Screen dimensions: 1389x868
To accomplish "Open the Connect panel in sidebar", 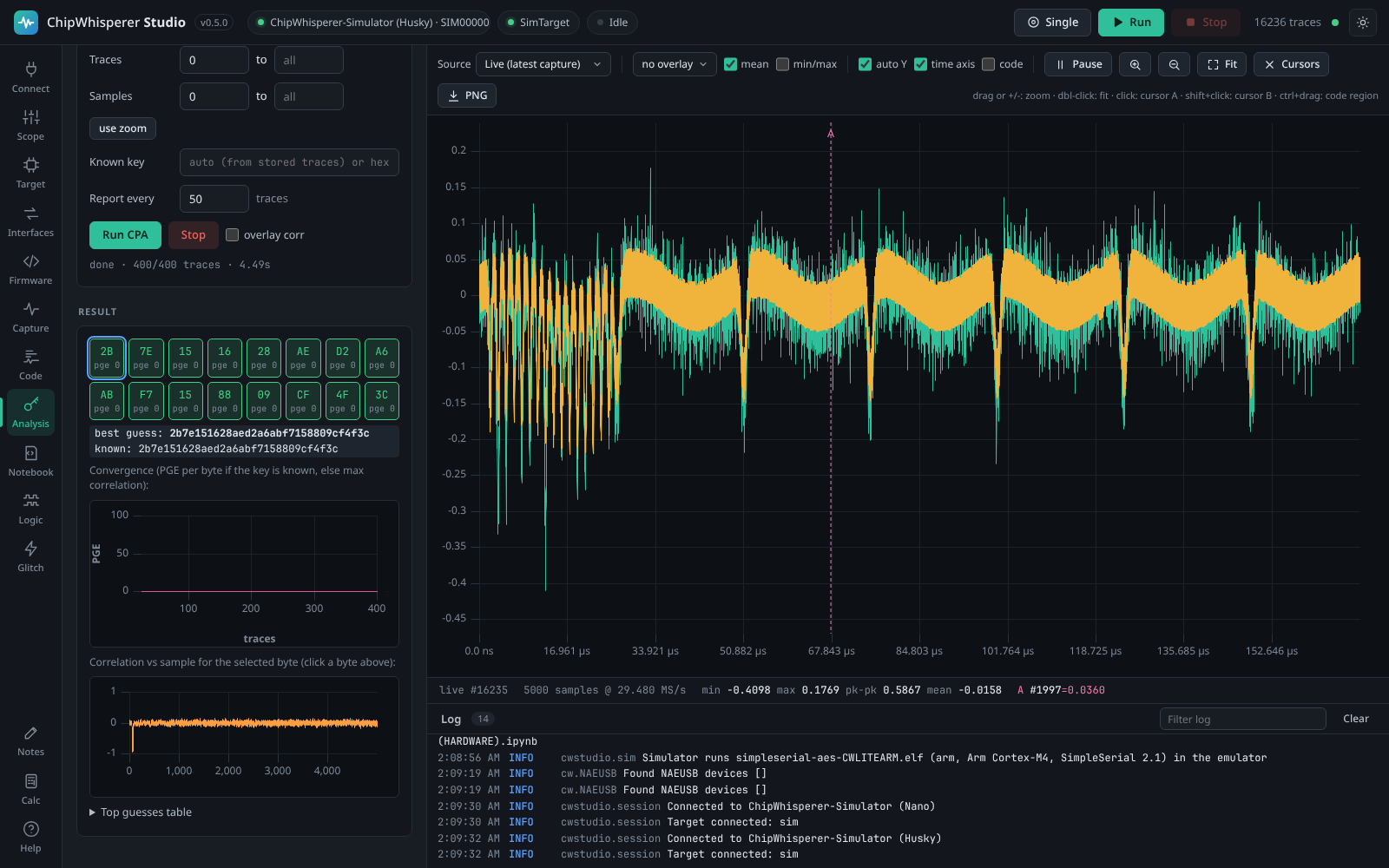I will 30,77.
